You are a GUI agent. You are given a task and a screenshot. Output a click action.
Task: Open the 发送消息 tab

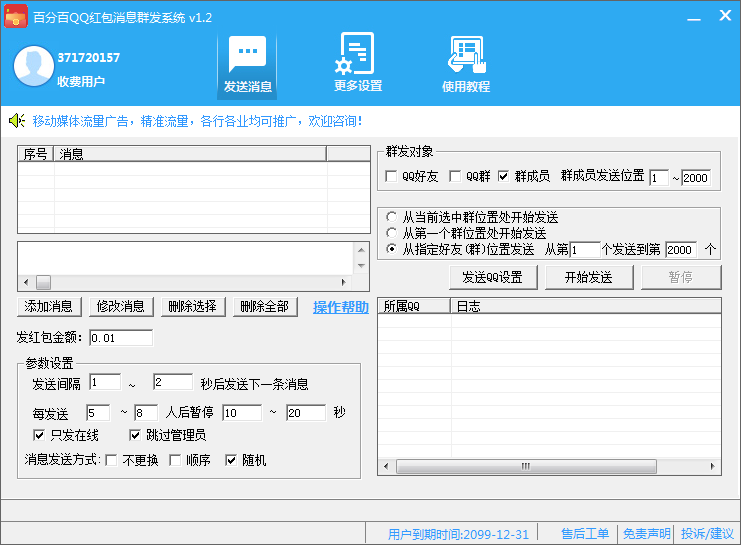(247, 65)
